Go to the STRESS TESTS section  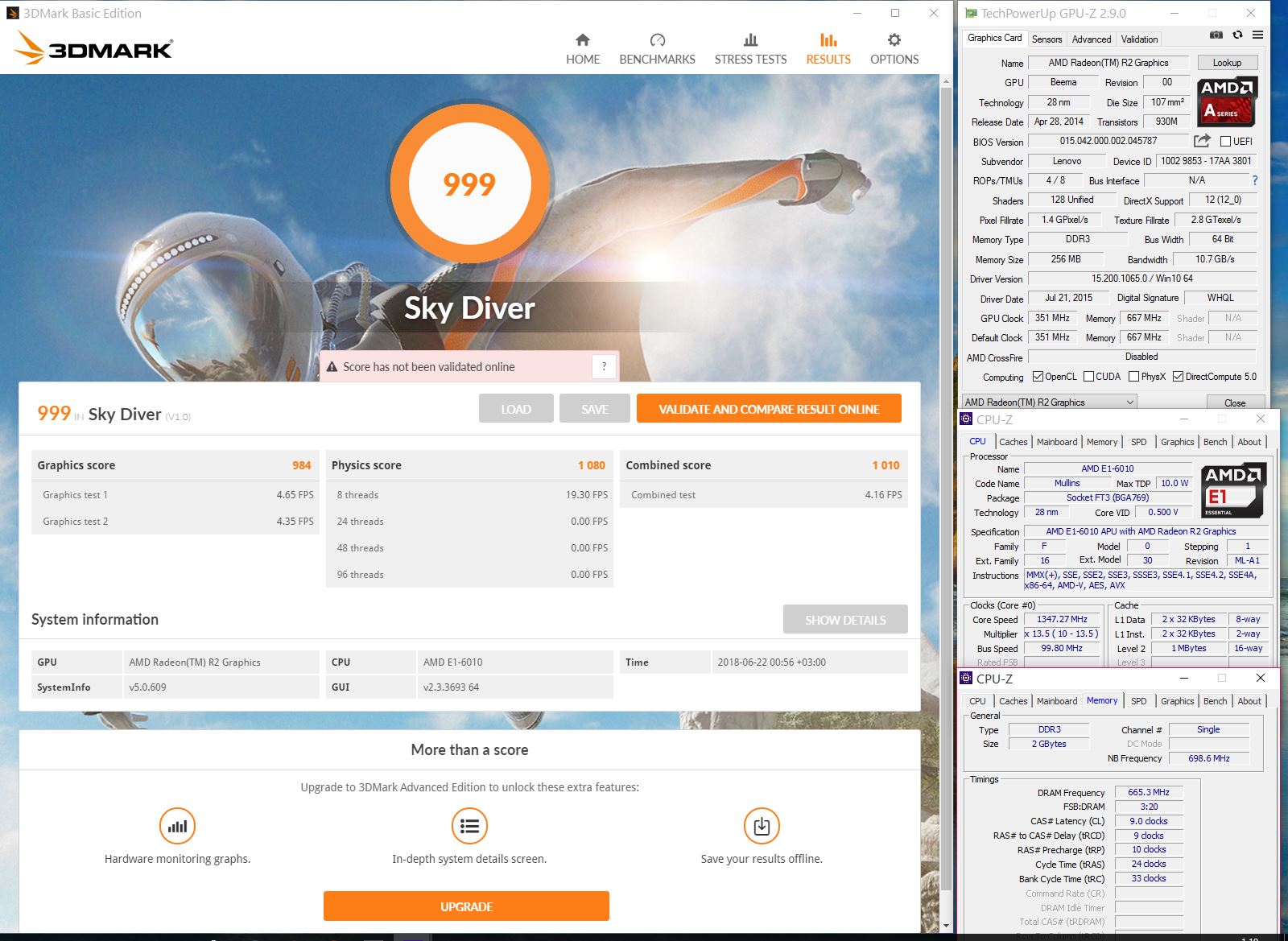pyautogui.click(x=750, y=49)
